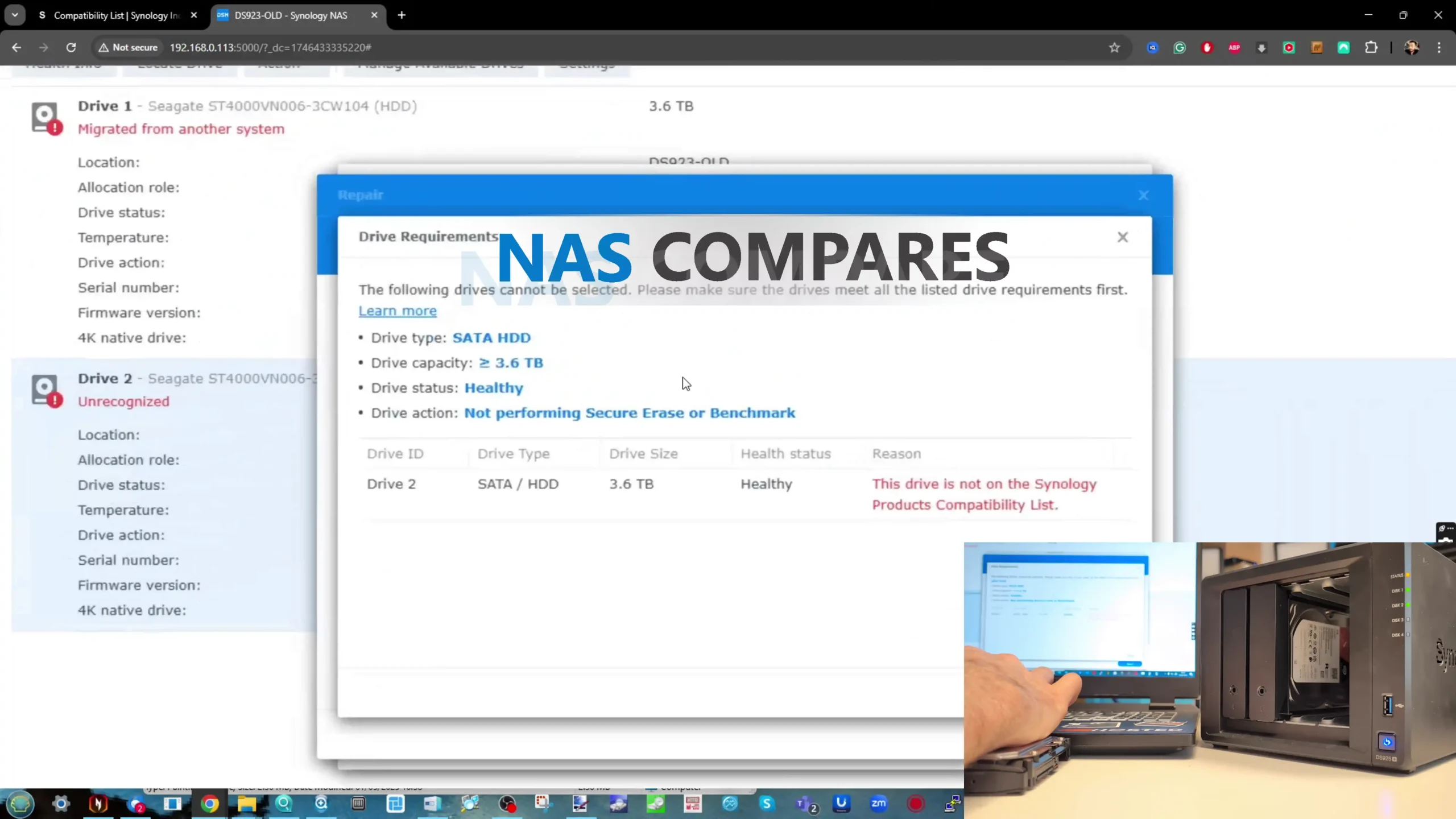Open Zoom from the taskbar

coord(879,804)
